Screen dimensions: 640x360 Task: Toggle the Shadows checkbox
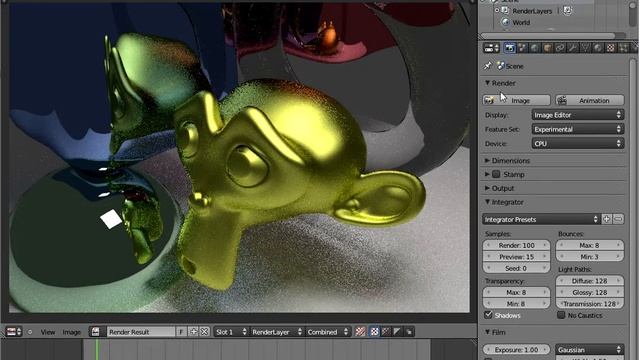tap(488, 315)
